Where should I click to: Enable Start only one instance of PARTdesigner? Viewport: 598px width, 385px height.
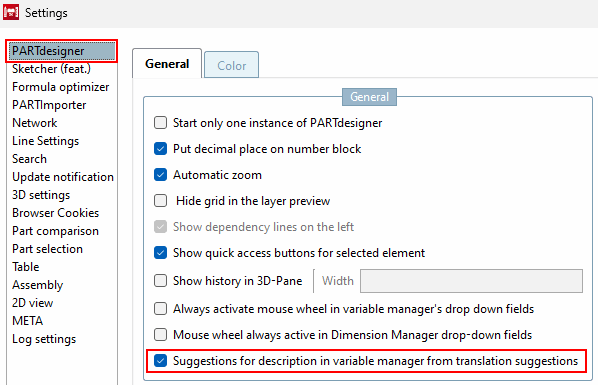161,123
